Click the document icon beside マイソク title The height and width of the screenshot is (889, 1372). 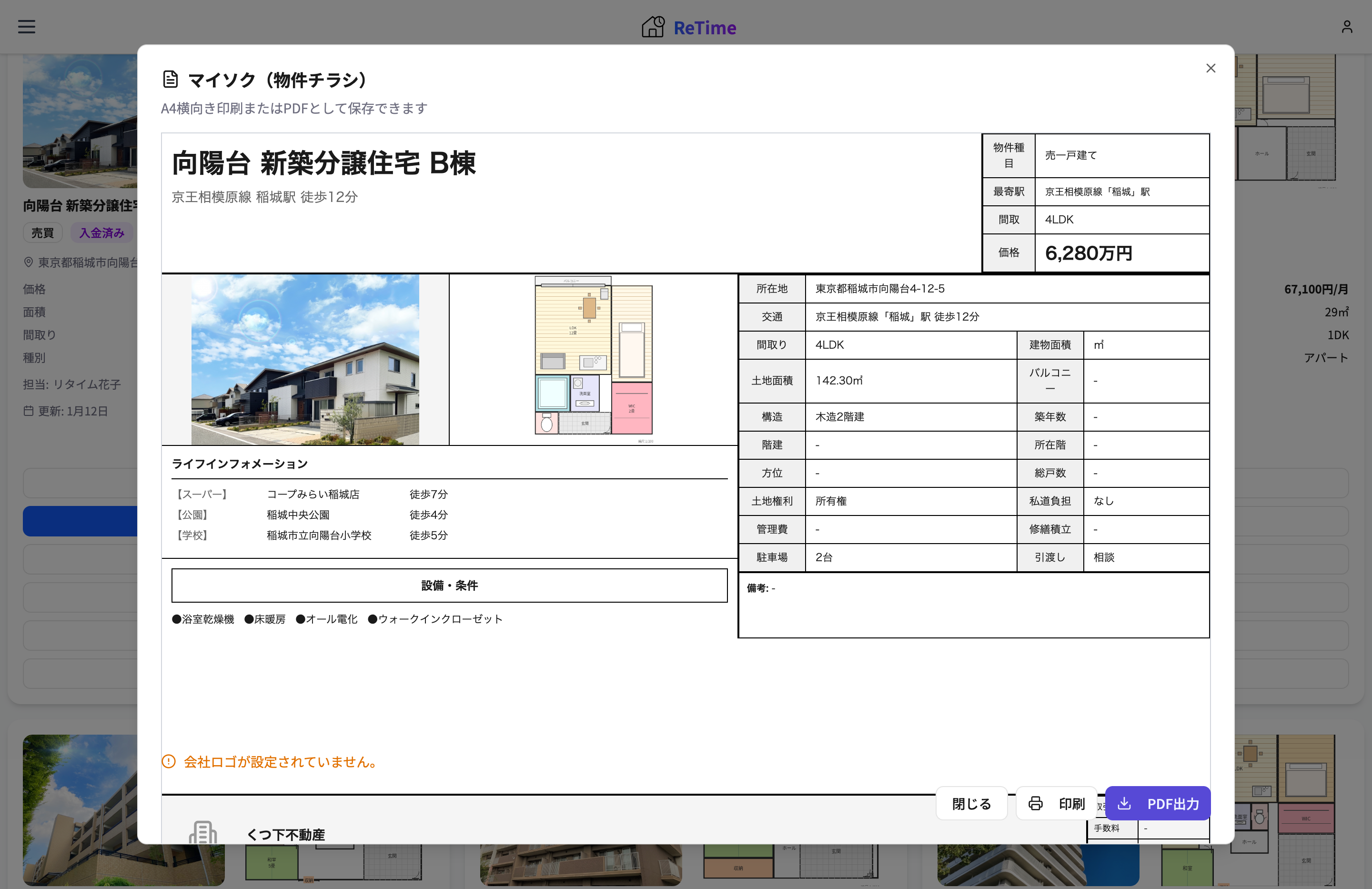coord(170,79)
